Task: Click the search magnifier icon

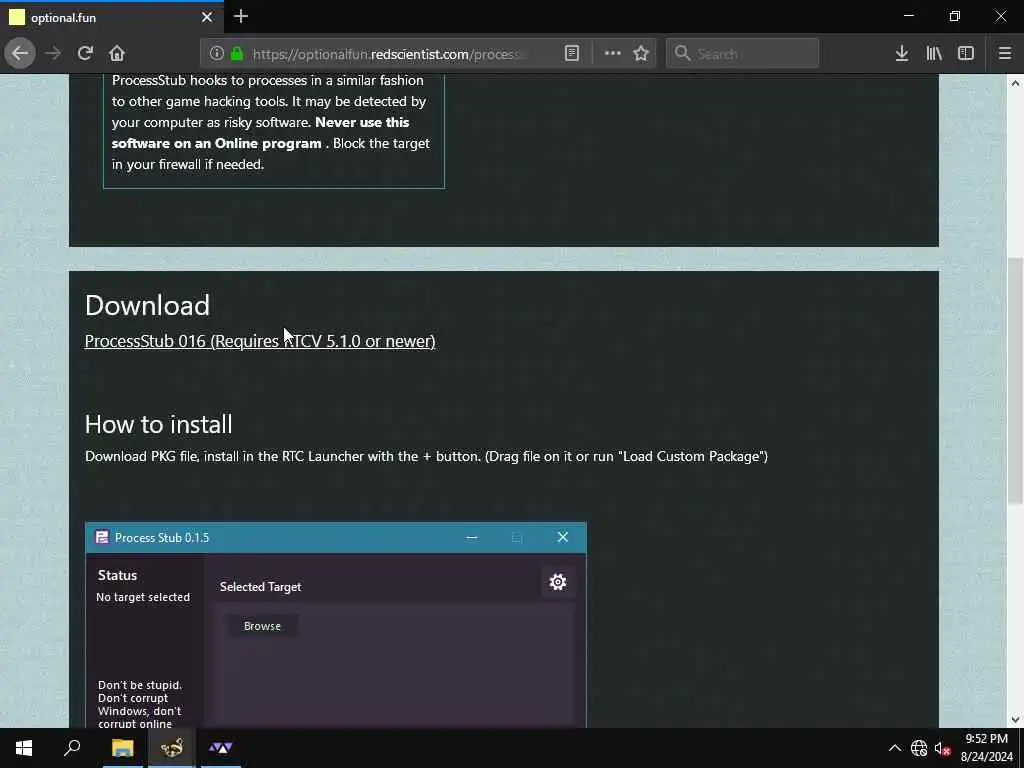Action: point(682,54)
